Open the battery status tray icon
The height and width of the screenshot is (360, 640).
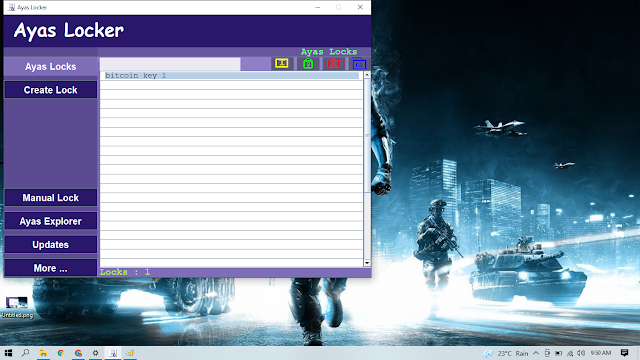pos(558,353)
